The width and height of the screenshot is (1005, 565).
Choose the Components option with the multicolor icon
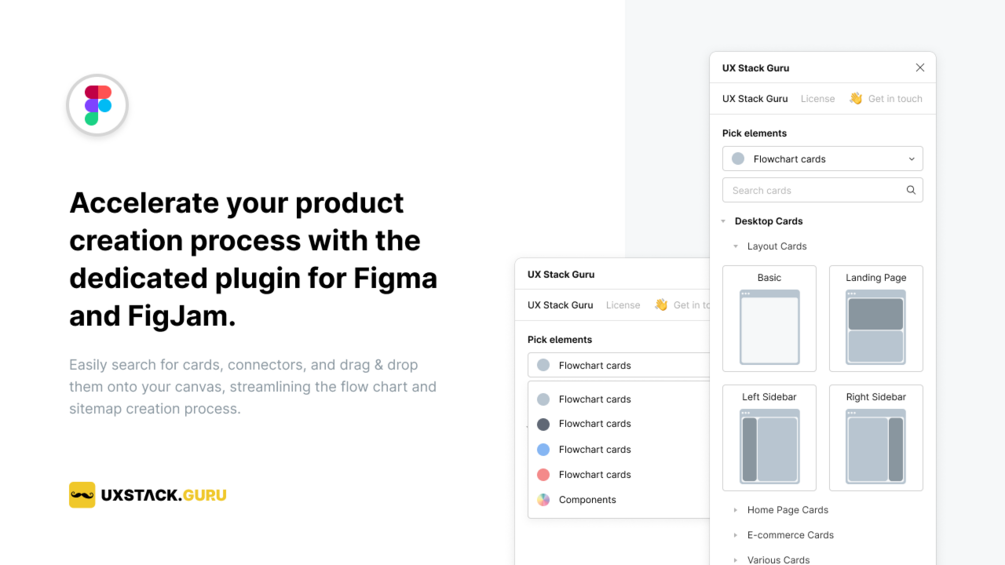coord(587,500)
